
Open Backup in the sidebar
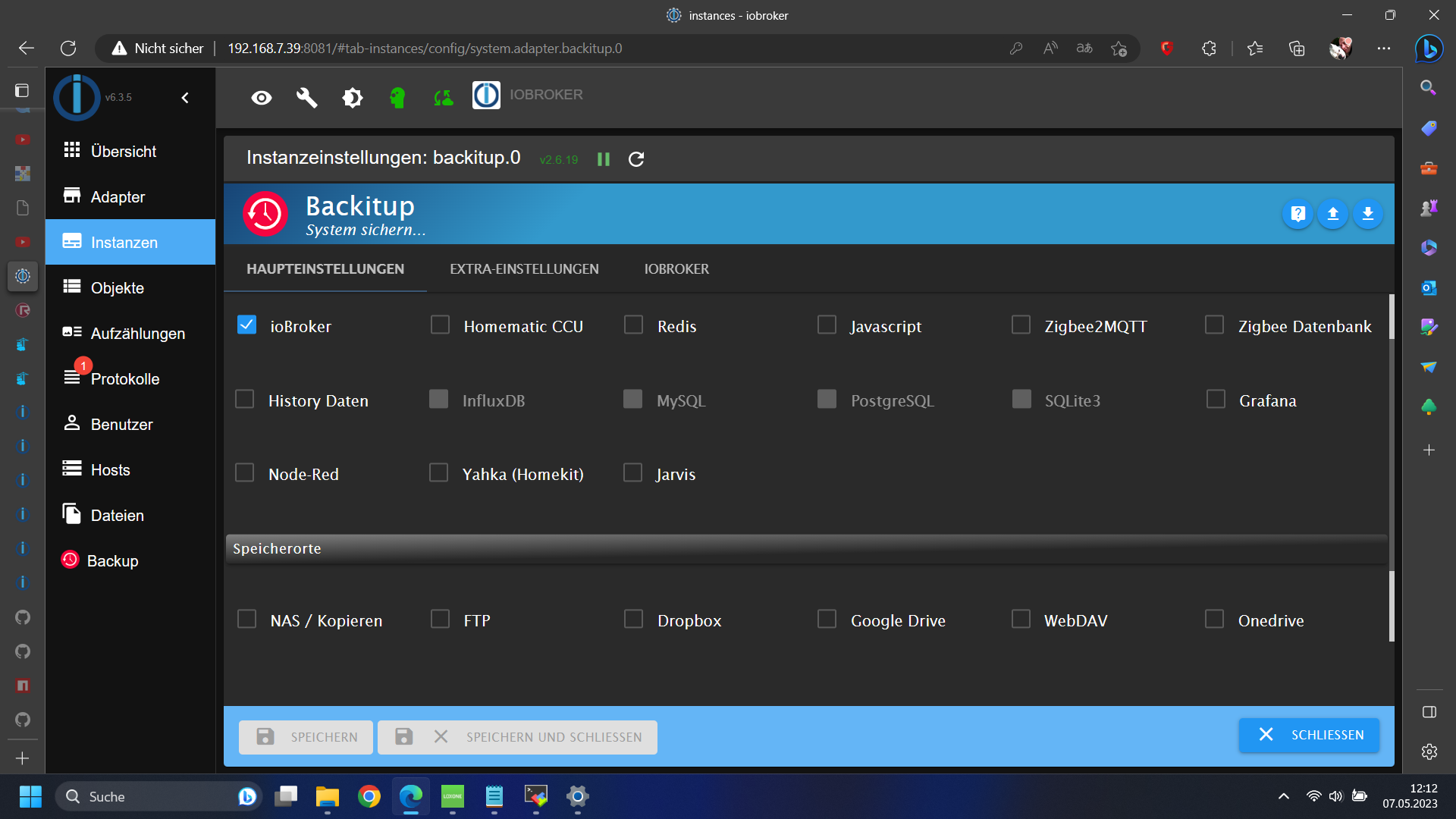click(130, 560)
